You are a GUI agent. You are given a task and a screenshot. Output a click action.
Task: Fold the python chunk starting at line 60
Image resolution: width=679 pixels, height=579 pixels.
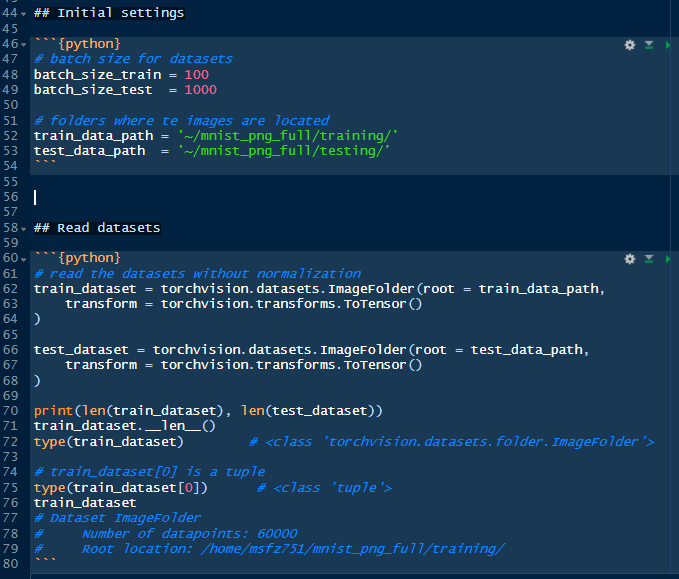tap(24, 259)
